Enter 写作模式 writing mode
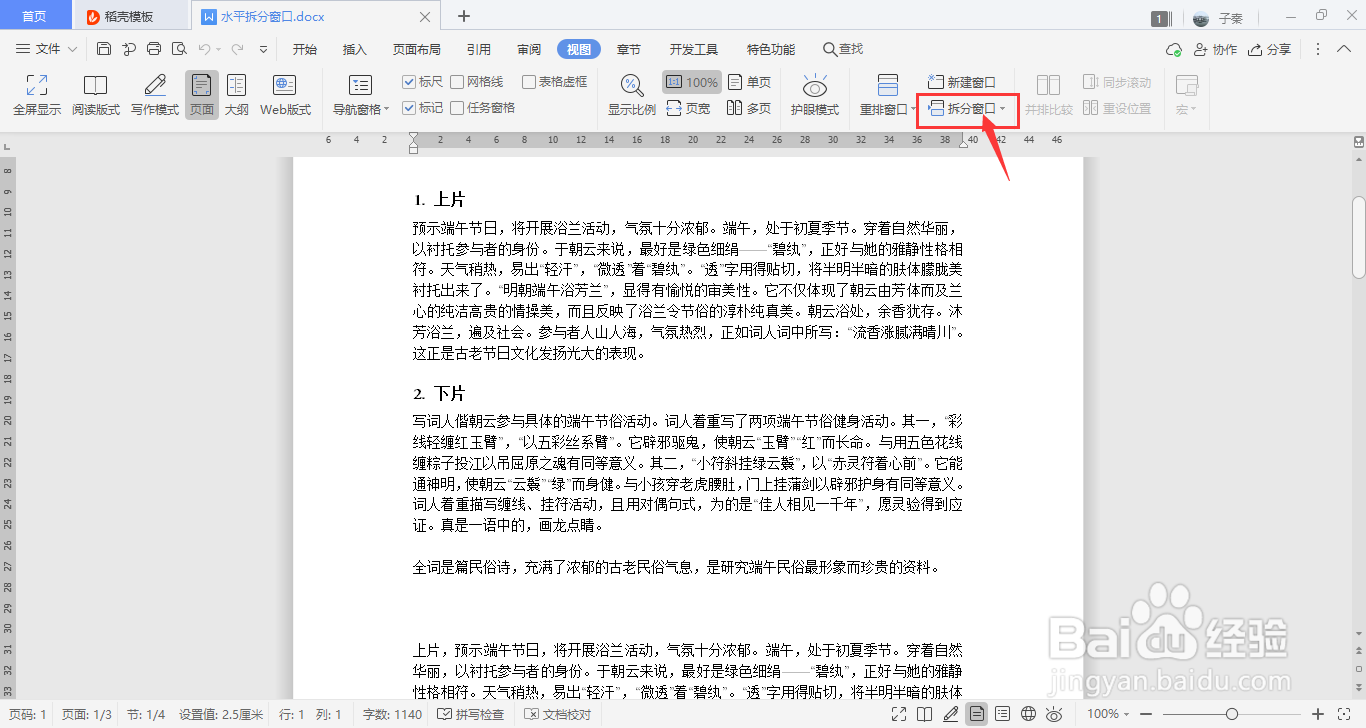Viewport: 1366px width, 728px height. 152,95
